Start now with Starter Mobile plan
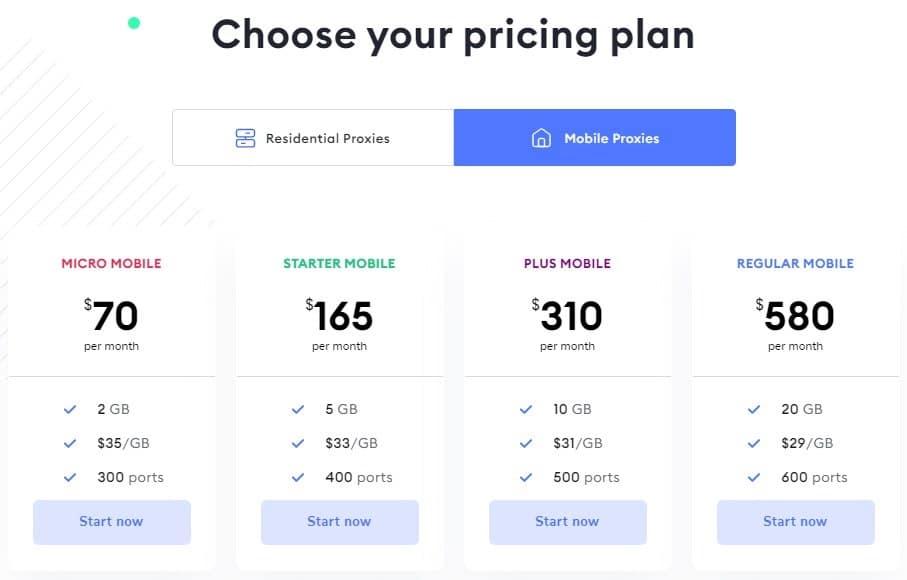 coord(340,522)
